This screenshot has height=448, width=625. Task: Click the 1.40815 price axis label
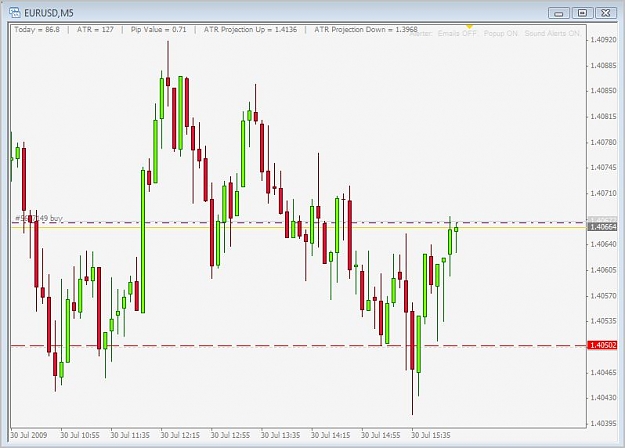click(x=603, y=116)
